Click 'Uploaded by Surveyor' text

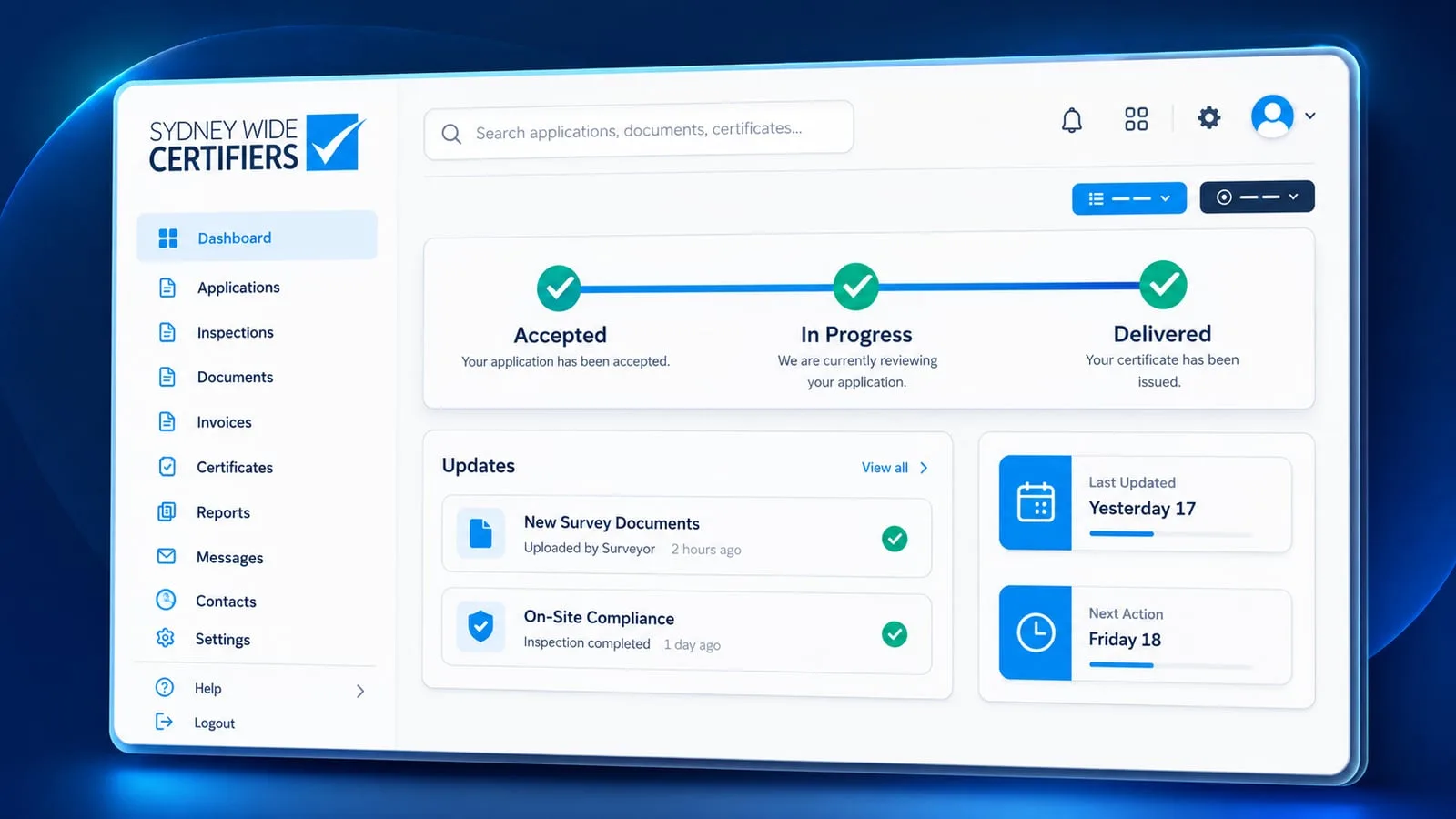[x=590, y=548]
